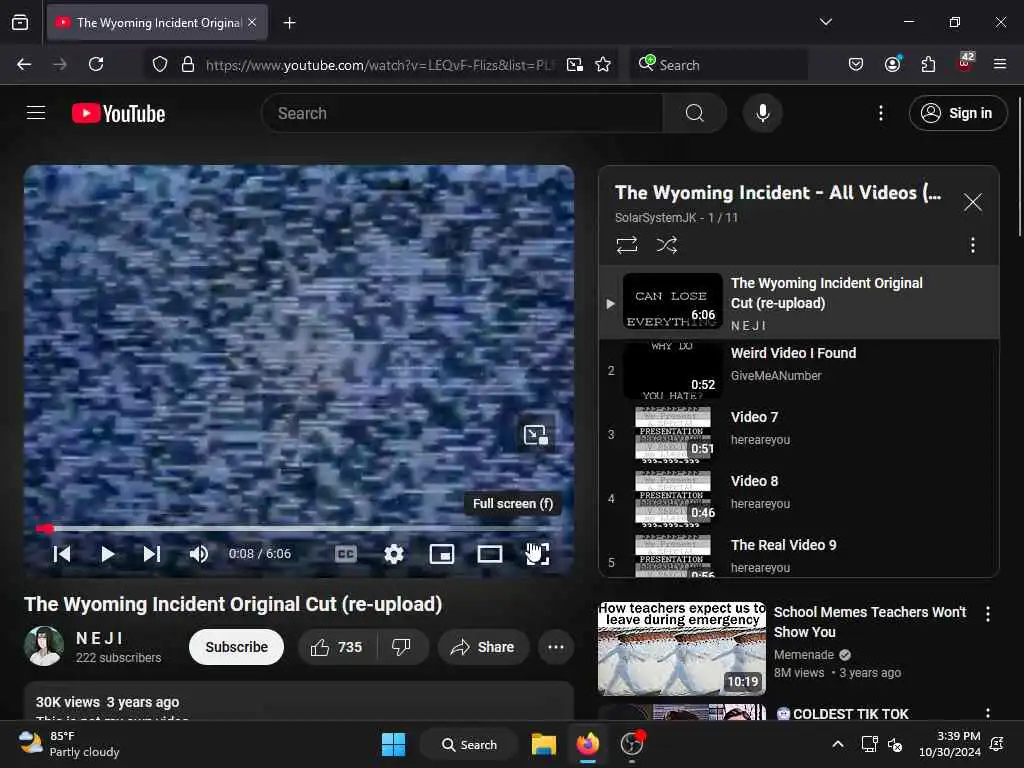The height and width of the screenshot is (768, 1024).
Task: Open the NEJI channel avatar
Action: [x=44, y=646]
